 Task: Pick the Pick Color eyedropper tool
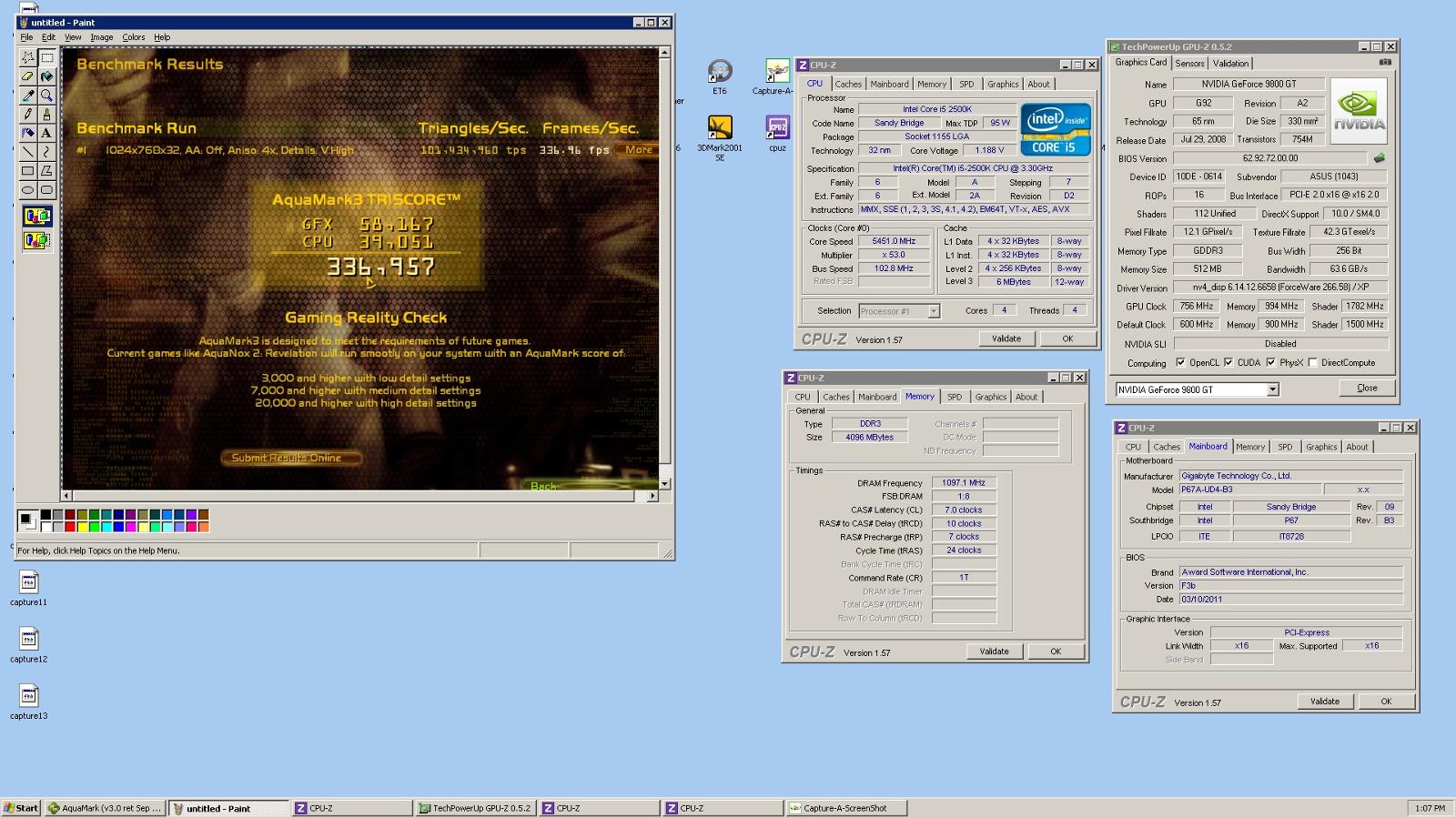pyautogui.click(x=28, y=96)
